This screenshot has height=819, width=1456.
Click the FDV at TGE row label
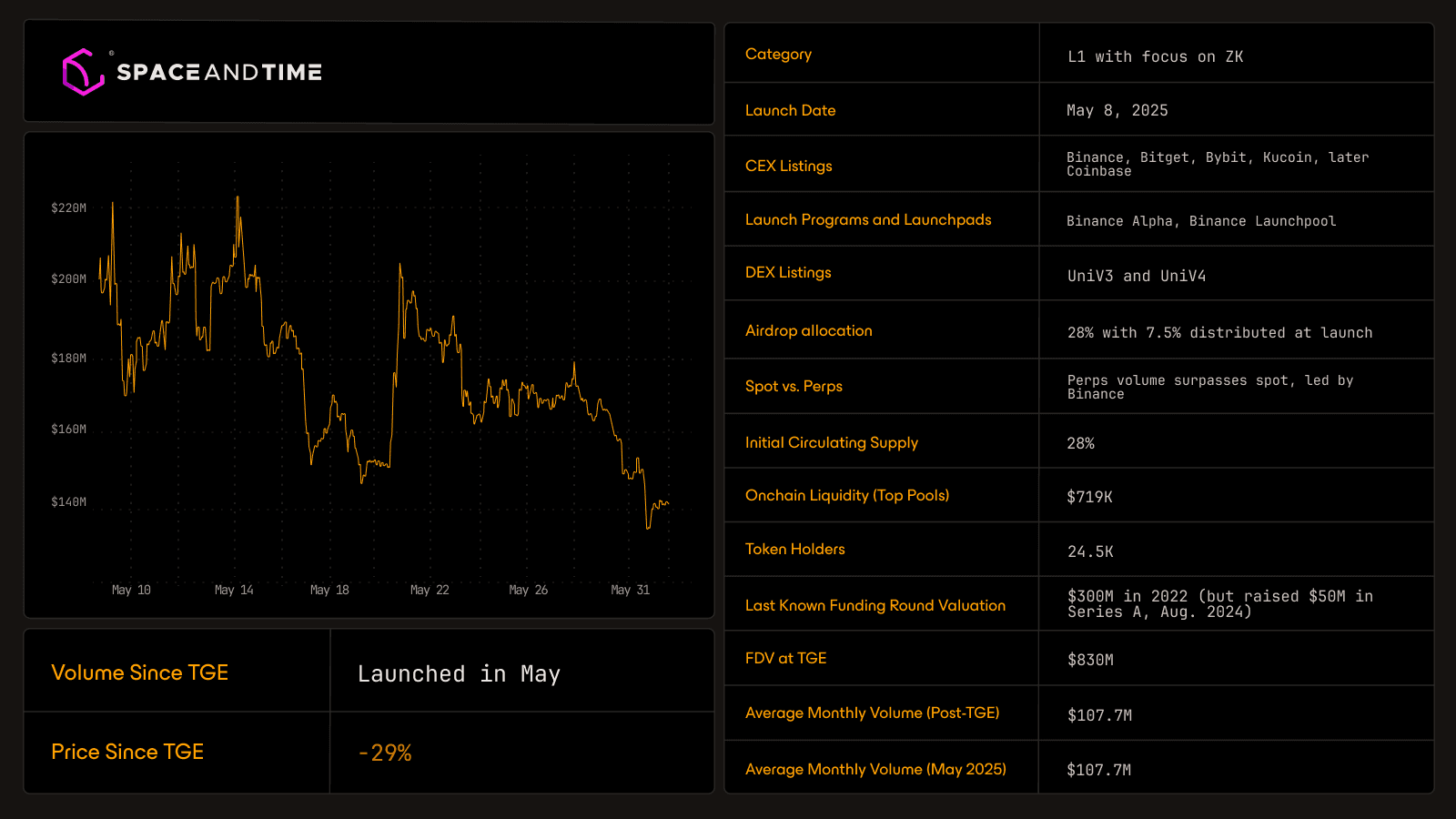[786, 659]
